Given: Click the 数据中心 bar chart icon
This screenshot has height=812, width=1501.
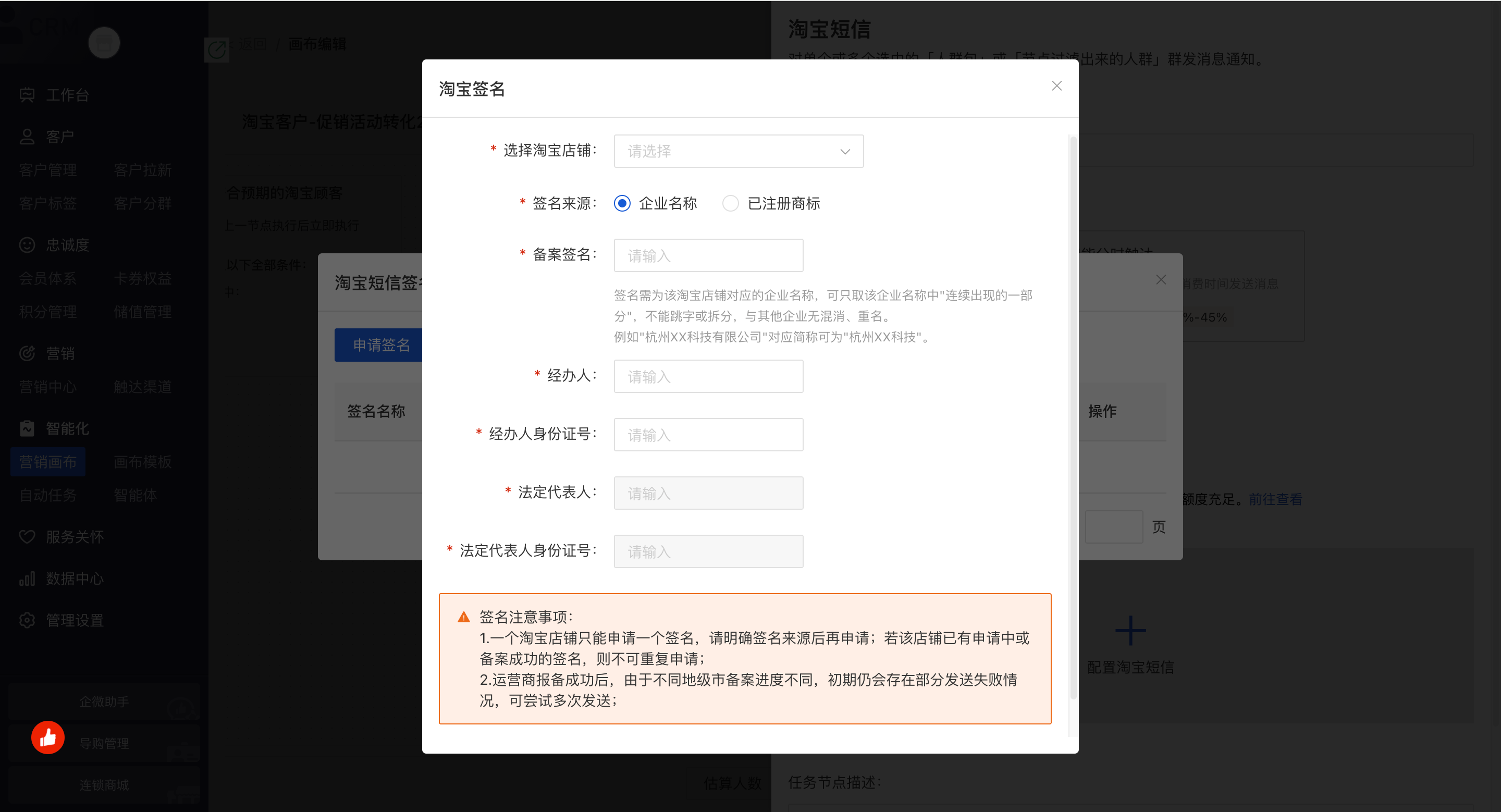Looking at the screenshot, I should [x=27, y=579].
